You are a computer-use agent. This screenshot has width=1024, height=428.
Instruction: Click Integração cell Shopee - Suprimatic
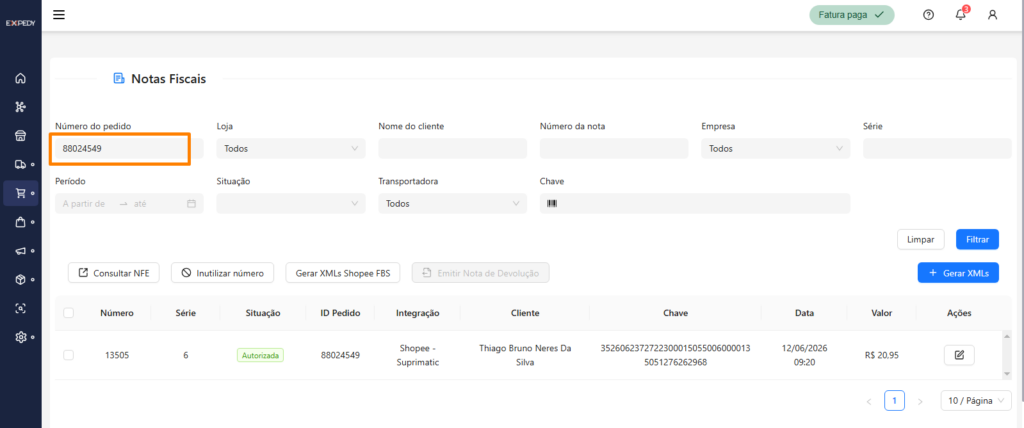point(418,355)
